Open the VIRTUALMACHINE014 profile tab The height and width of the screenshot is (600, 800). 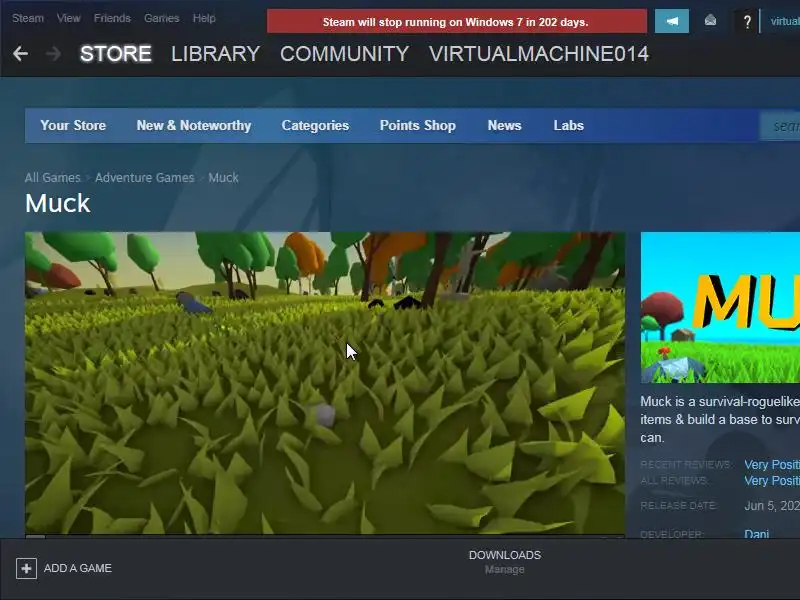539,54
